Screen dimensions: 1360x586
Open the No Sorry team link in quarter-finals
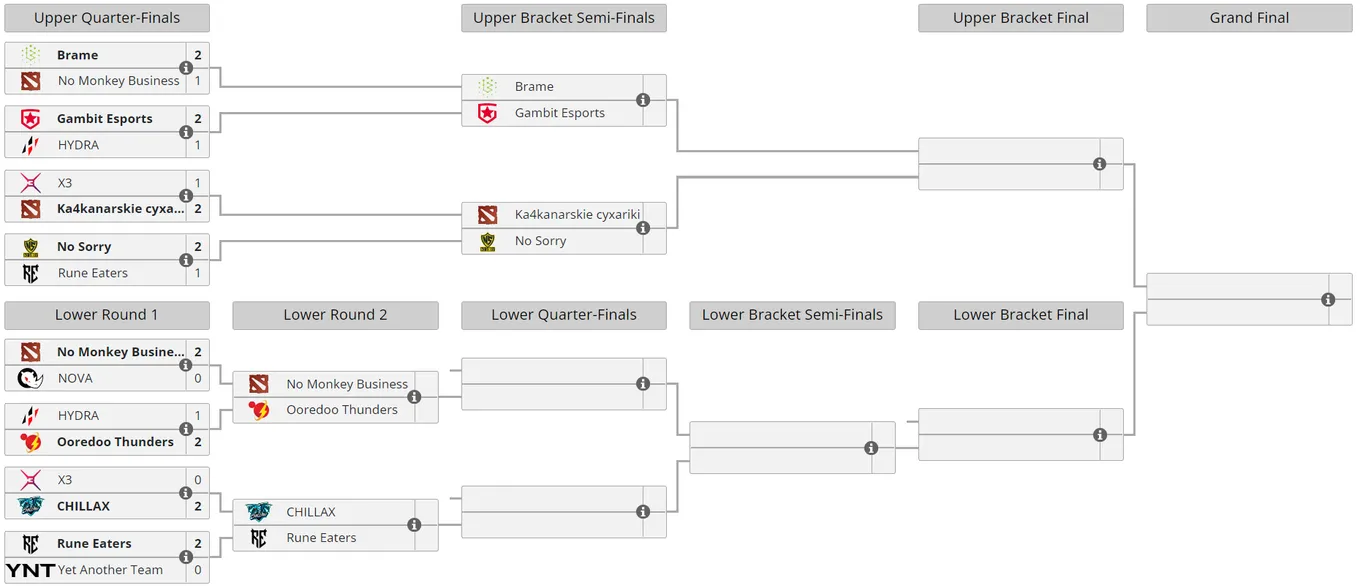click(84, 246)
